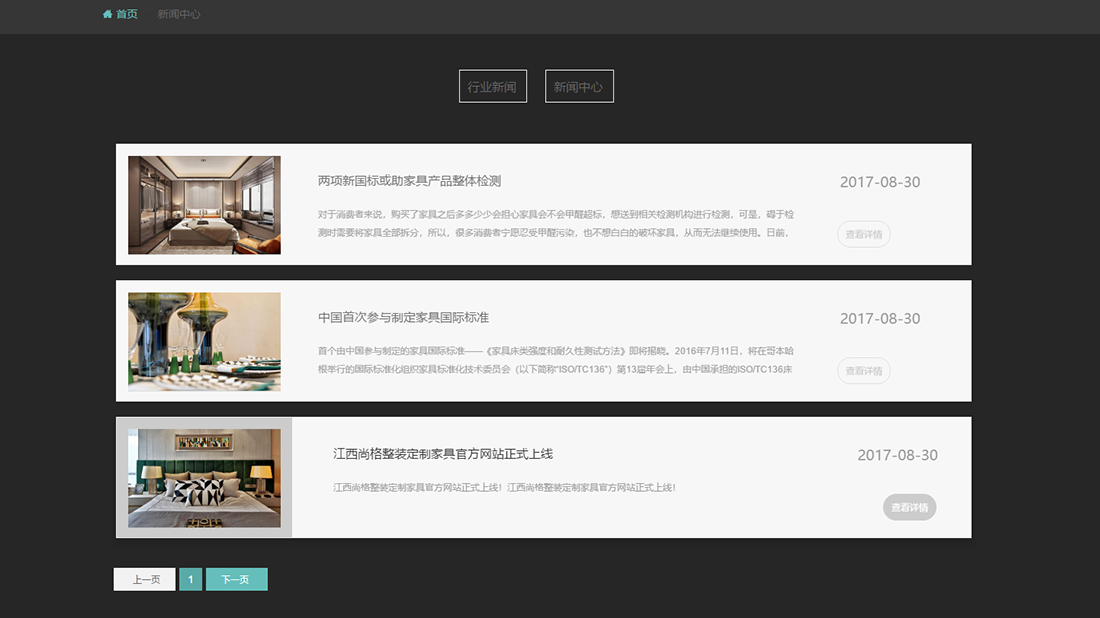Image resolution: width=1100 pixels, height=618 pixels.
Task: Click the date 2017-08-30 on the first article
Action: coord(879,182)
